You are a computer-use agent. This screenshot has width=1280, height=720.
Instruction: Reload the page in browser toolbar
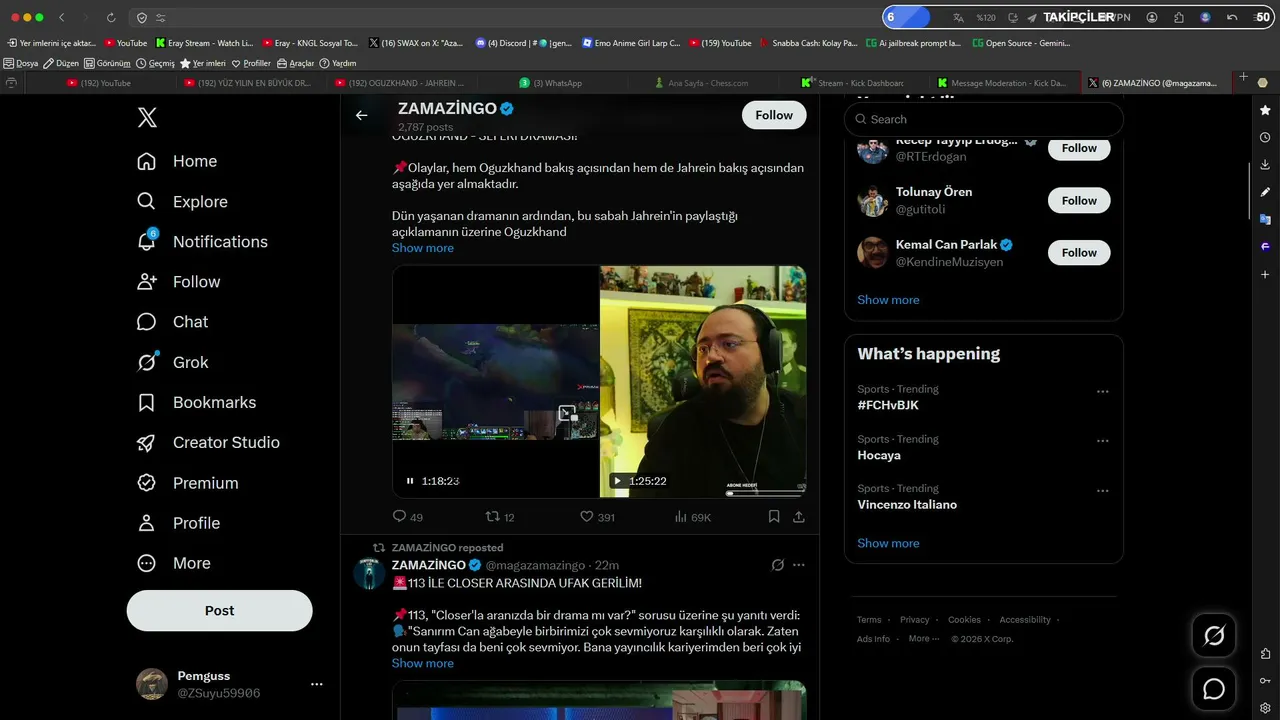(x=111, y=18)
